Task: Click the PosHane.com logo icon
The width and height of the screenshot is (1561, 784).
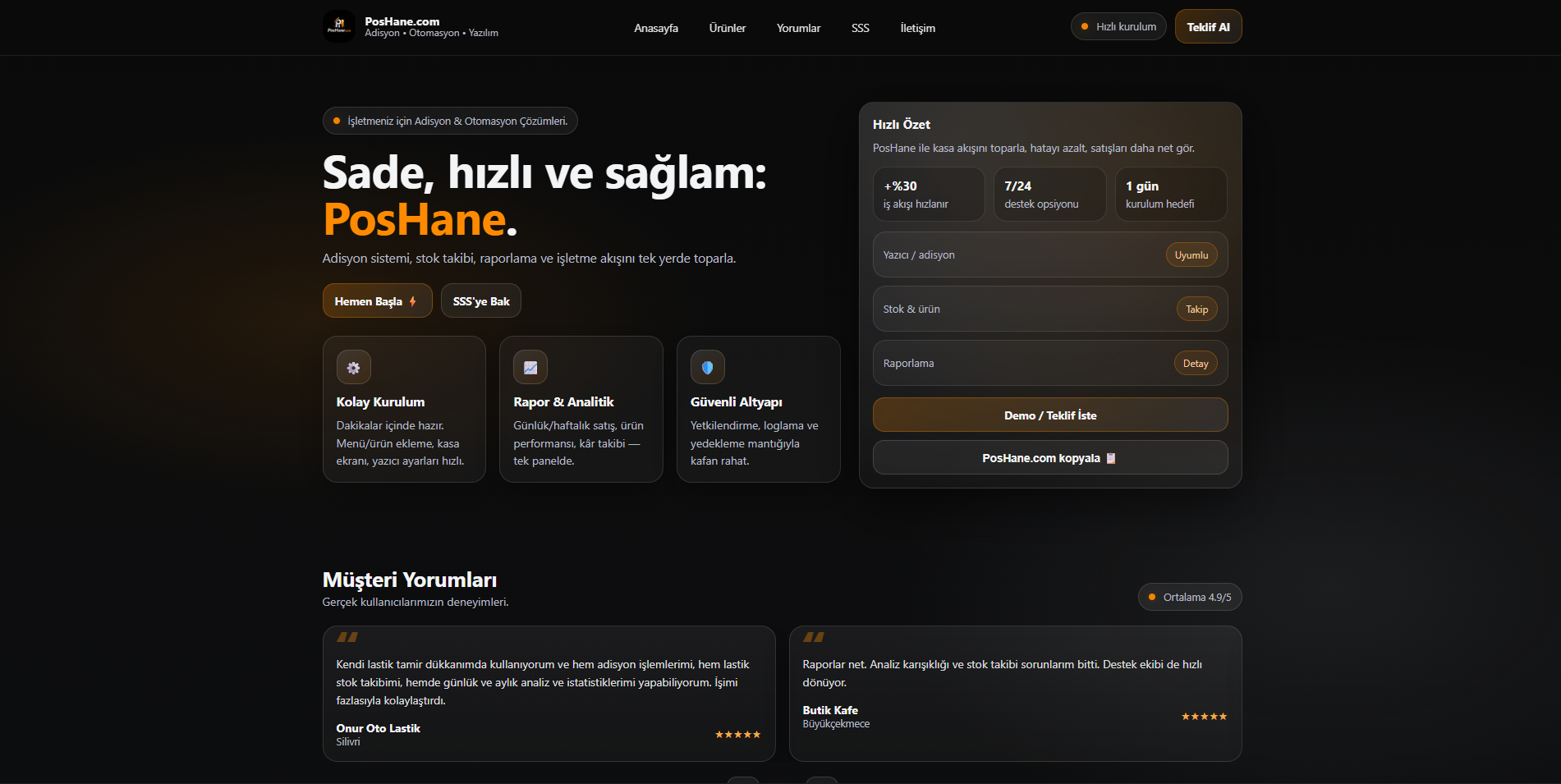Action: (338, 25)
